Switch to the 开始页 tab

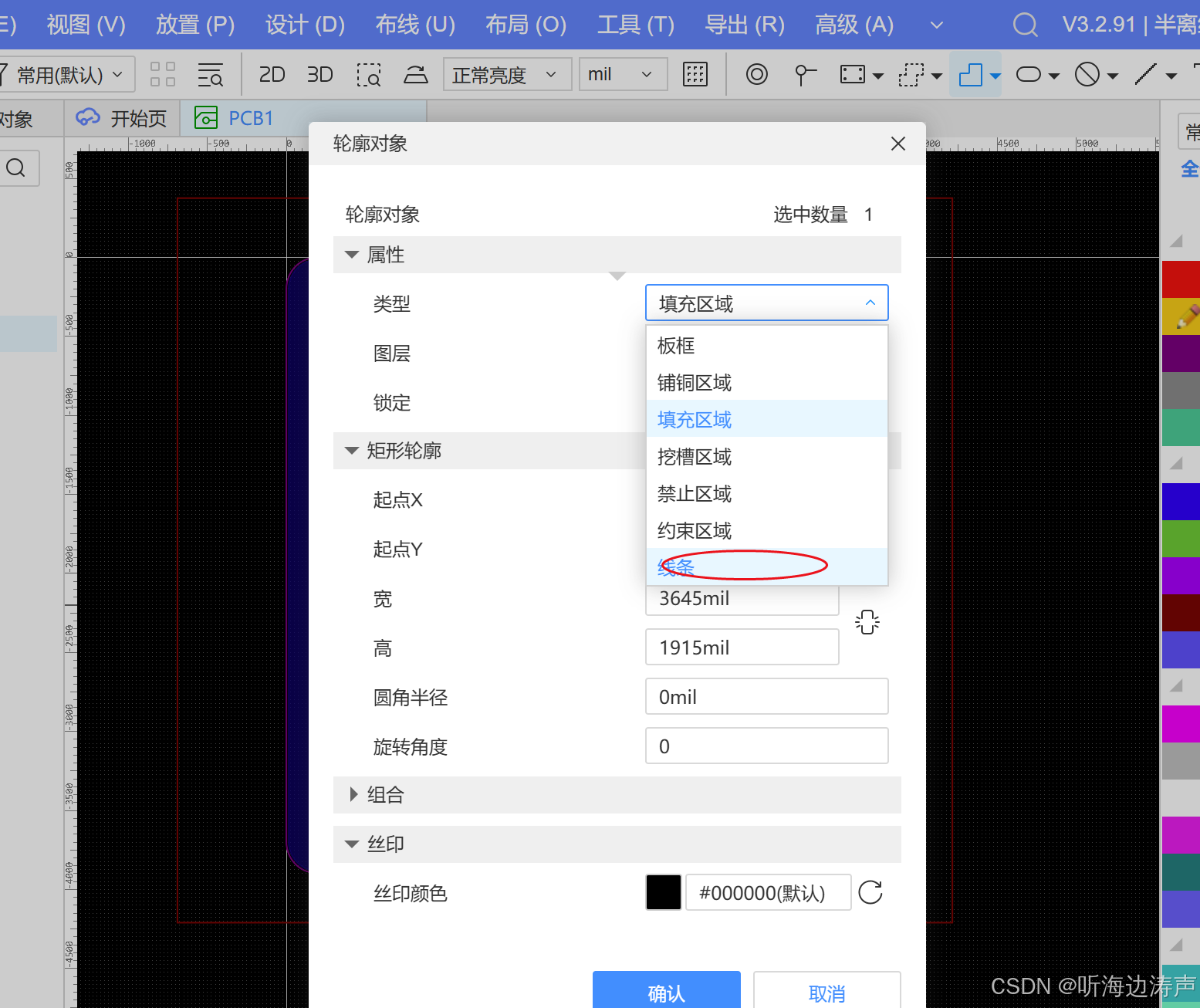pos(121,118)
